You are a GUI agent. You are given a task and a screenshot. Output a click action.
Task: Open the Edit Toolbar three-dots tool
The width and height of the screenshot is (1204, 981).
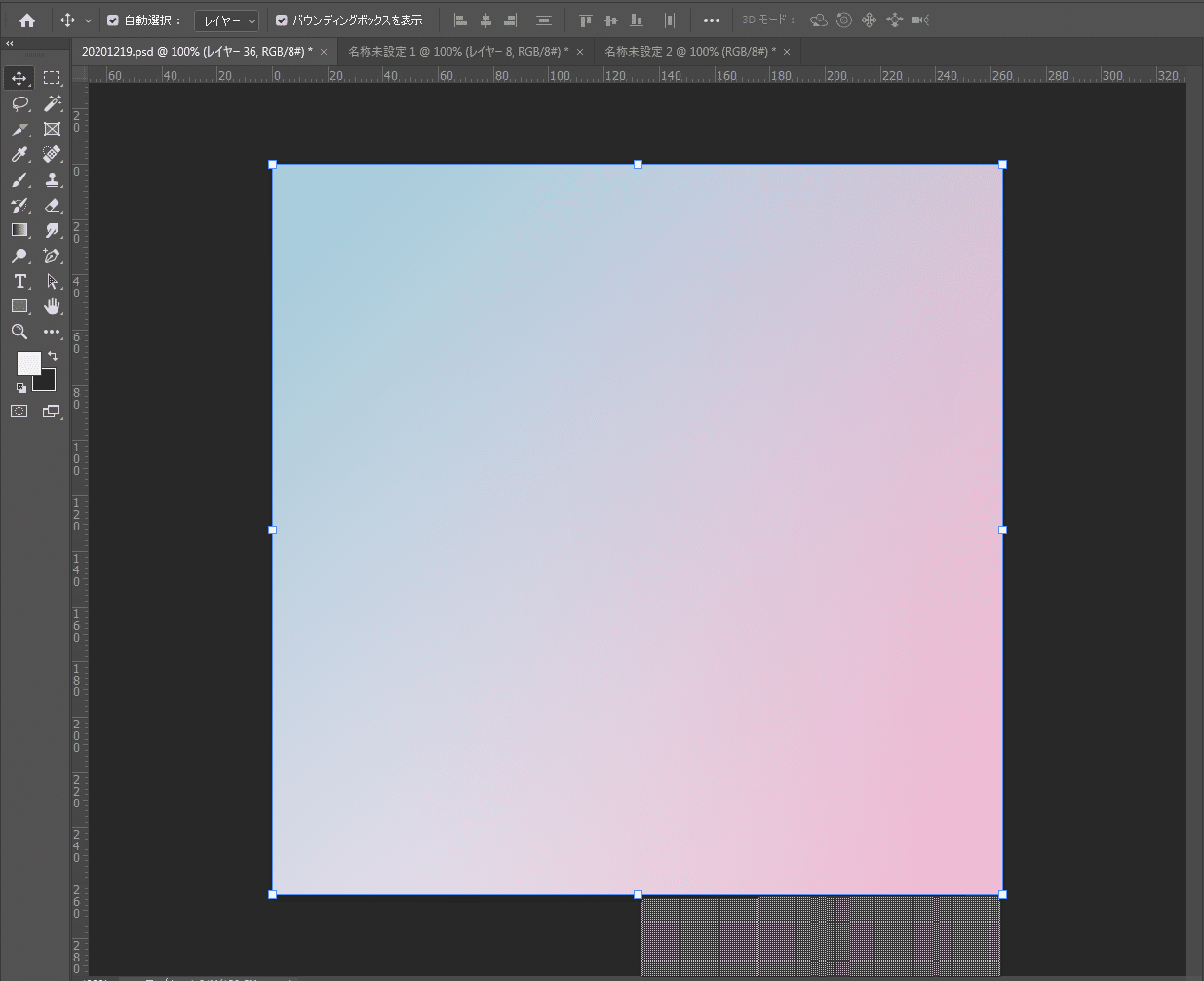pos(52,332)
